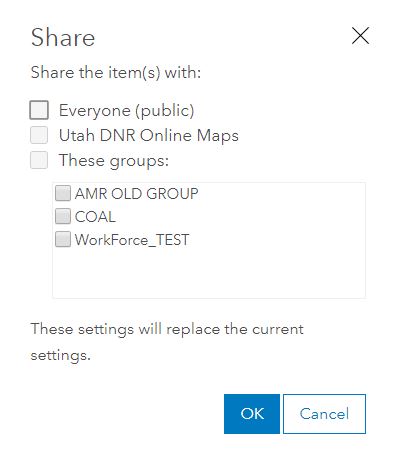Click the AMR OLD GROUP label text
Image resolution: width=396 pixels, height=450 pixels.
pos(137,194)
